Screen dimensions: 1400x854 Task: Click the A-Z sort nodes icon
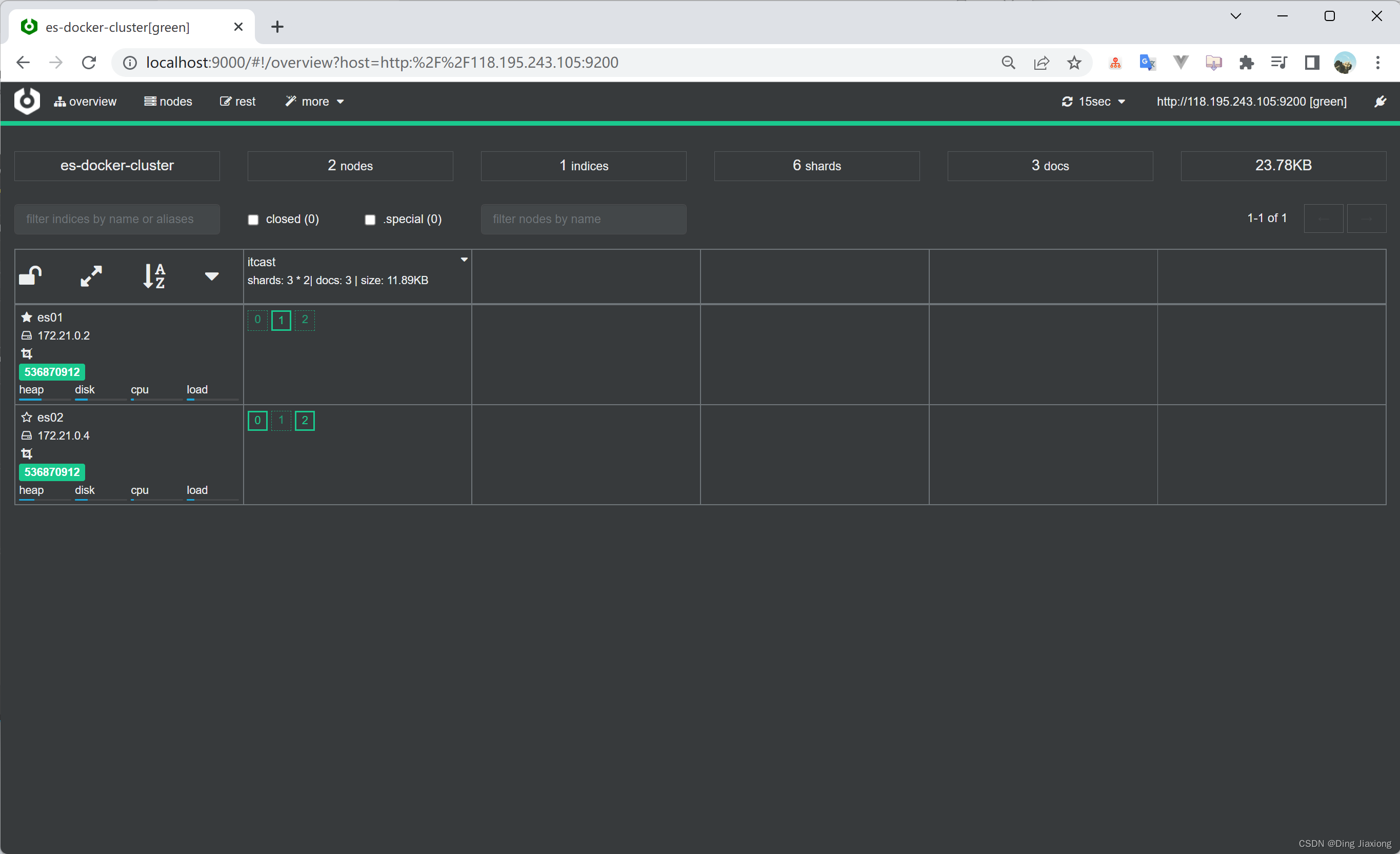(153, 276)
